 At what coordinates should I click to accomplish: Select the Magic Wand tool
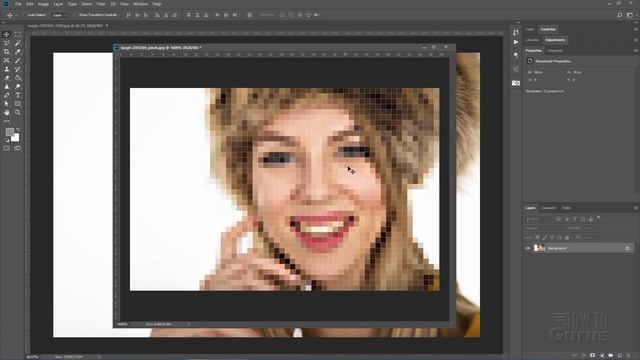18,43
